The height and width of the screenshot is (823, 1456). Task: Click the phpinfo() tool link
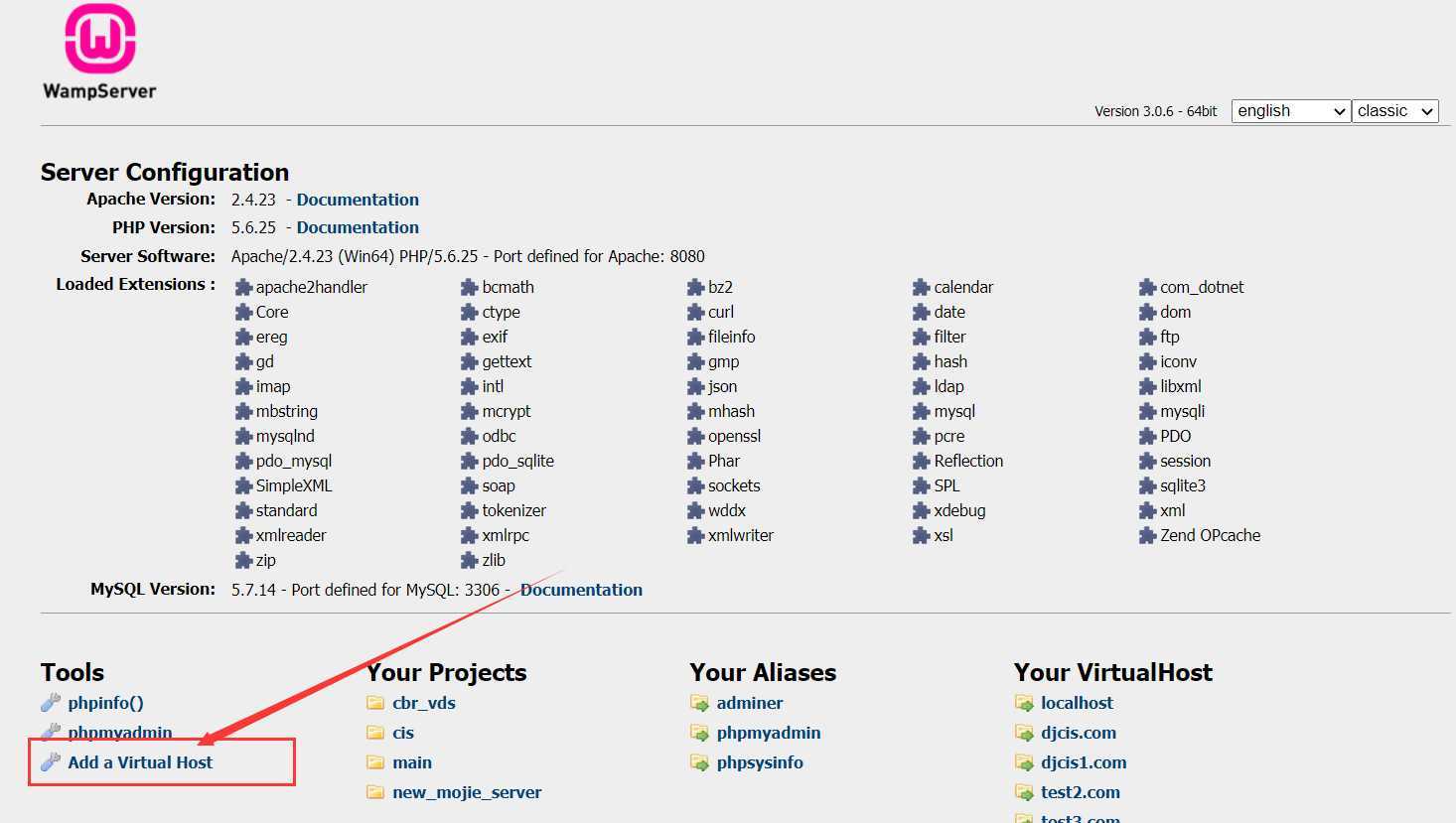(105, 703)
